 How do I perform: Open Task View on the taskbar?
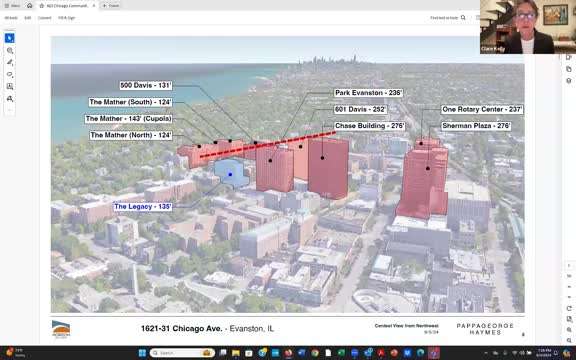(x=223, y=353)
